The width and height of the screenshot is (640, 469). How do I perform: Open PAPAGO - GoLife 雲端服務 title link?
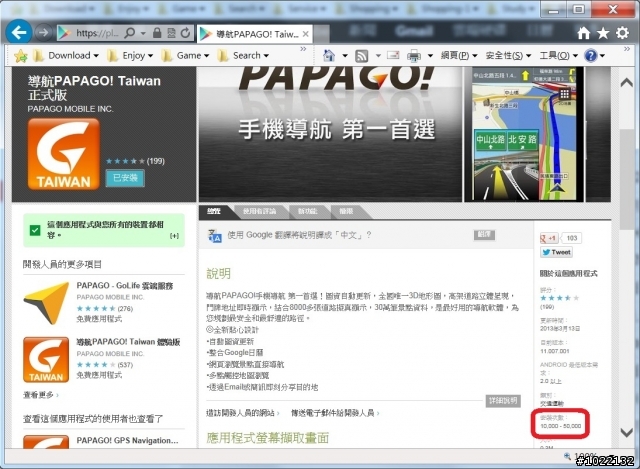click(125, 286)
